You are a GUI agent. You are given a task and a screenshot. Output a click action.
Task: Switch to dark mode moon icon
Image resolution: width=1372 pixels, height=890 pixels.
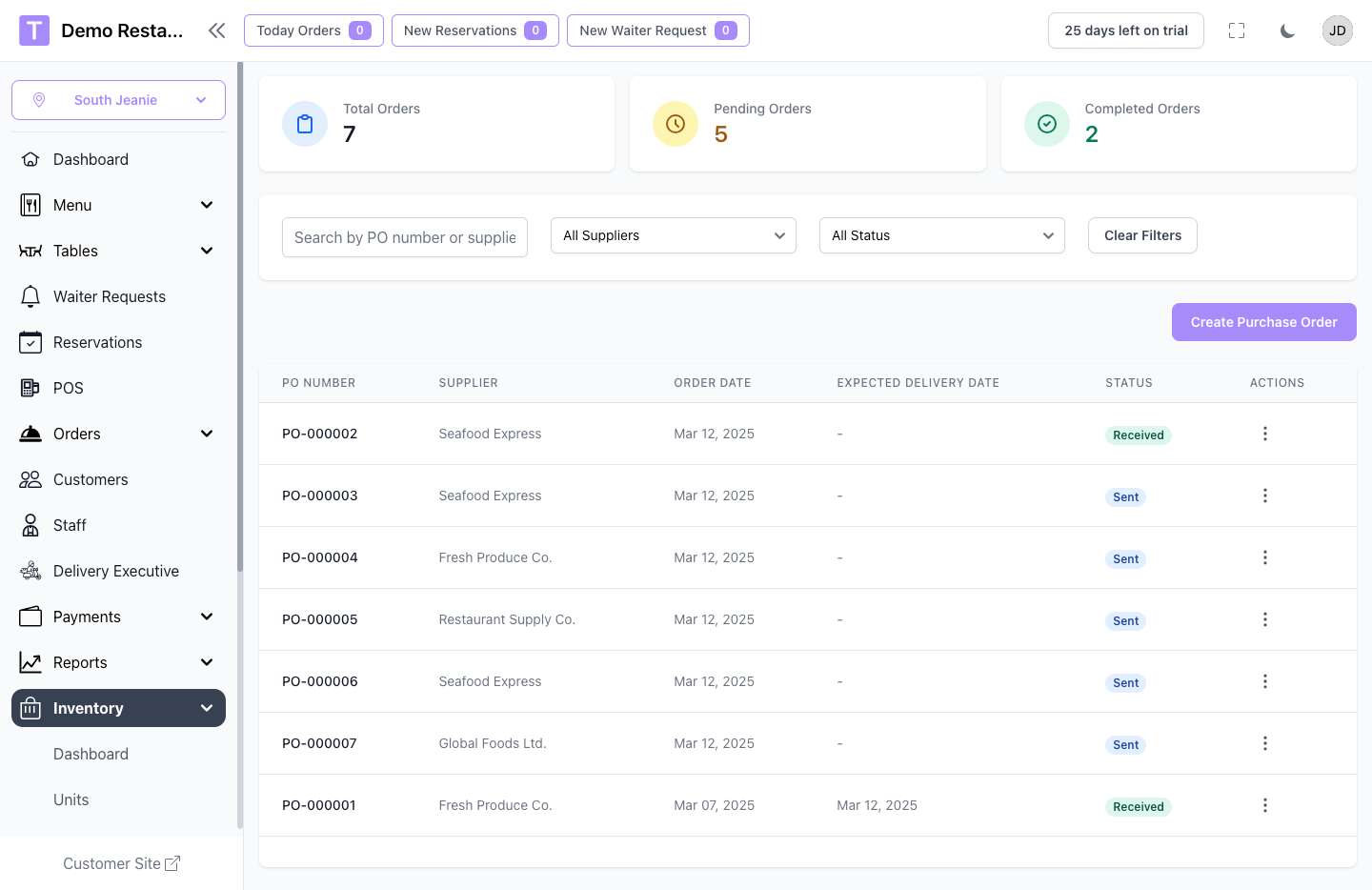1287,30
